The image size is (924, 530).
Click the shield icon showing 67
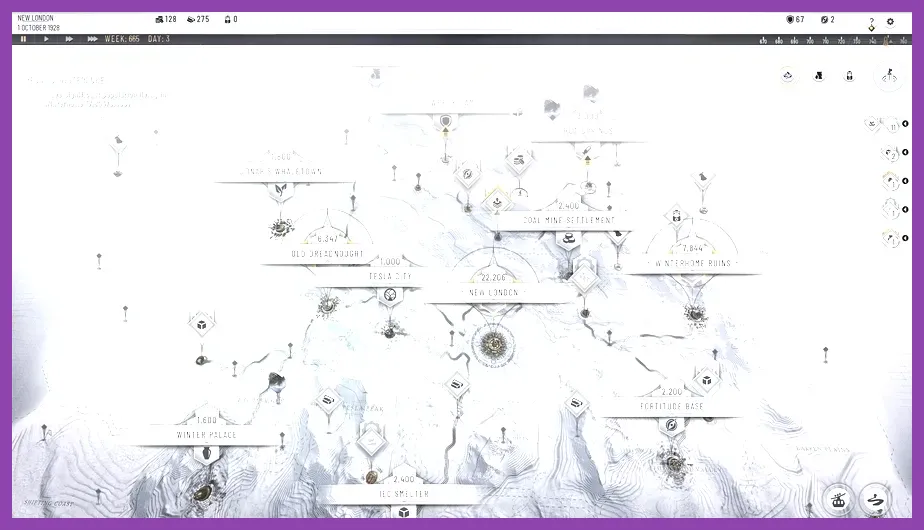[x=790, y=19]
